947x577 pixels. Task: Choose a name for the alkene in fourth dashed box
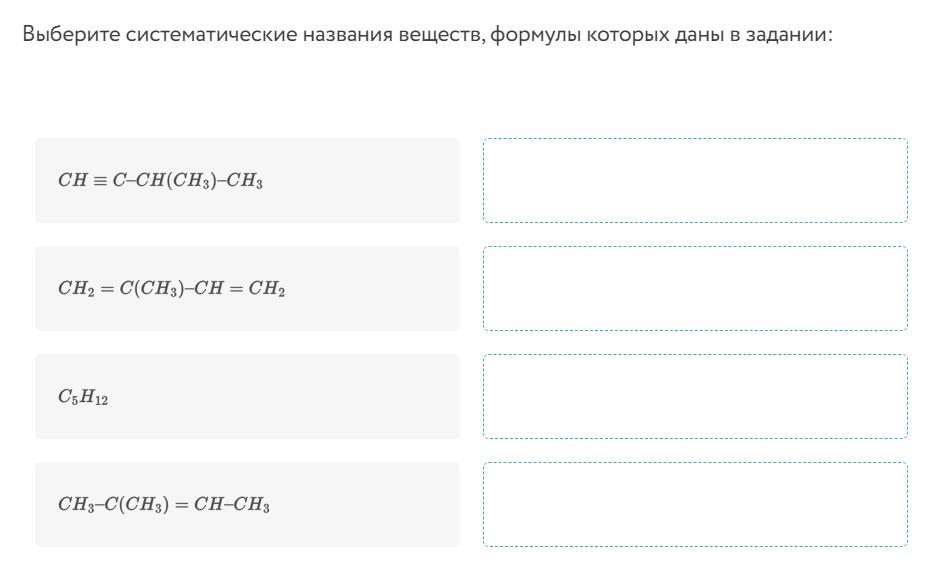[x=695, y=504]
